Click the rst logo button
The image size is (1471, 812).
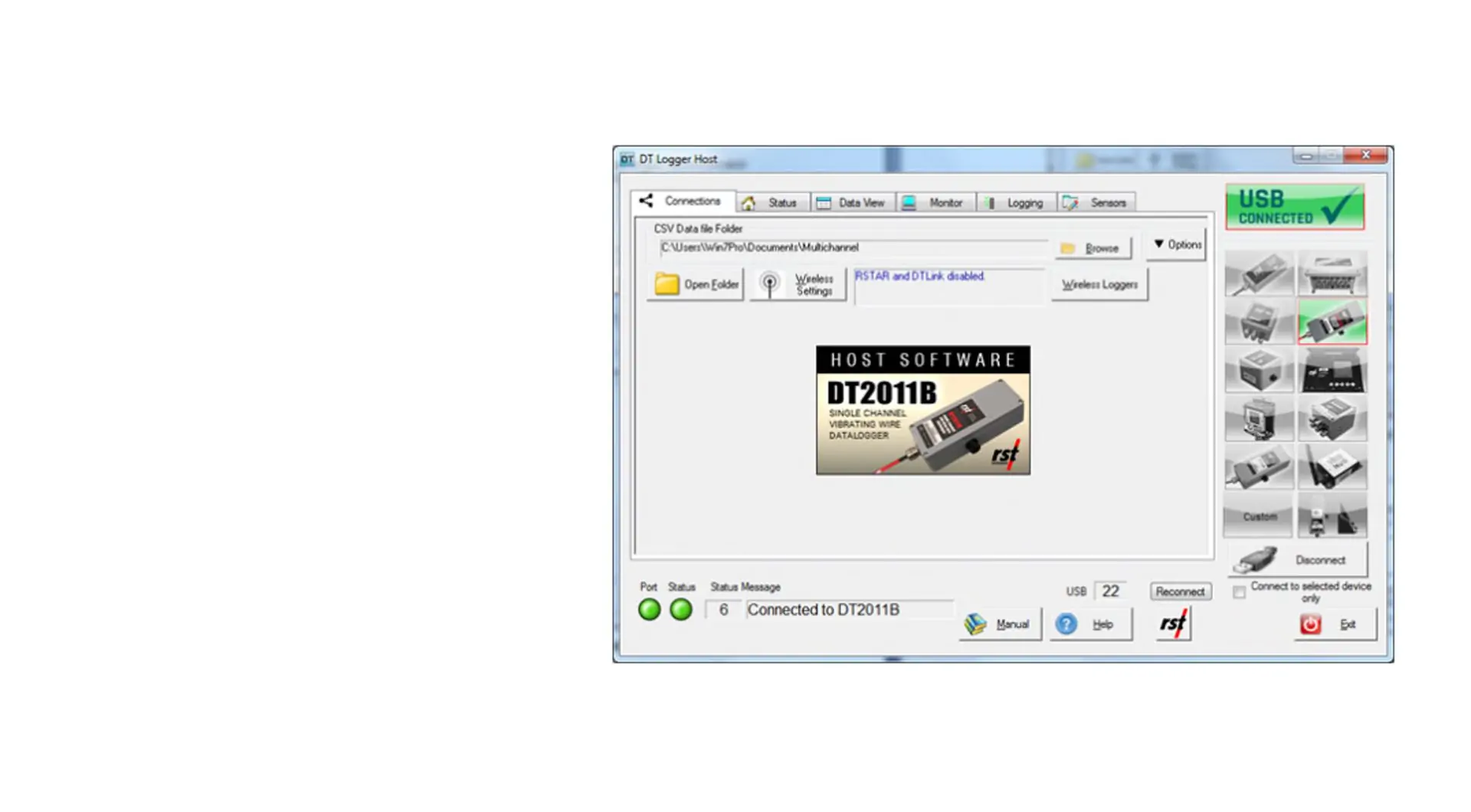1173,624
